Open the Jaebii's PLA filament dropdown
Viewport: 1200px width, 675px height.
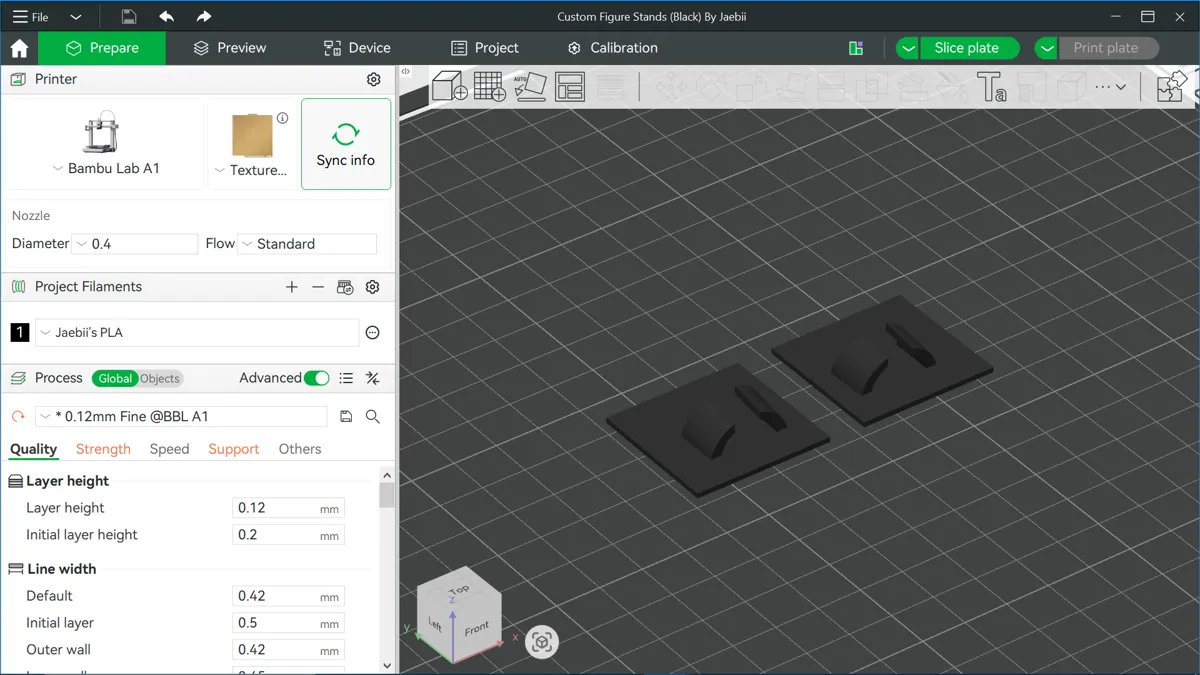(x=197, y=333)
